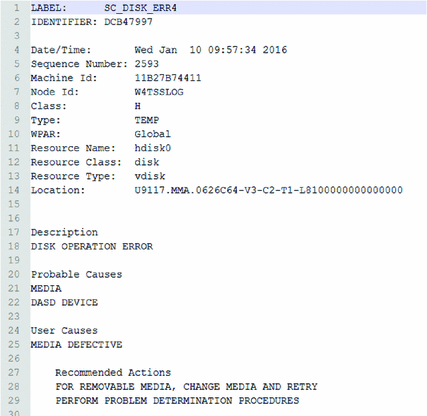Click DISK OPERATION ERROR text

click(x=92, y=246)
